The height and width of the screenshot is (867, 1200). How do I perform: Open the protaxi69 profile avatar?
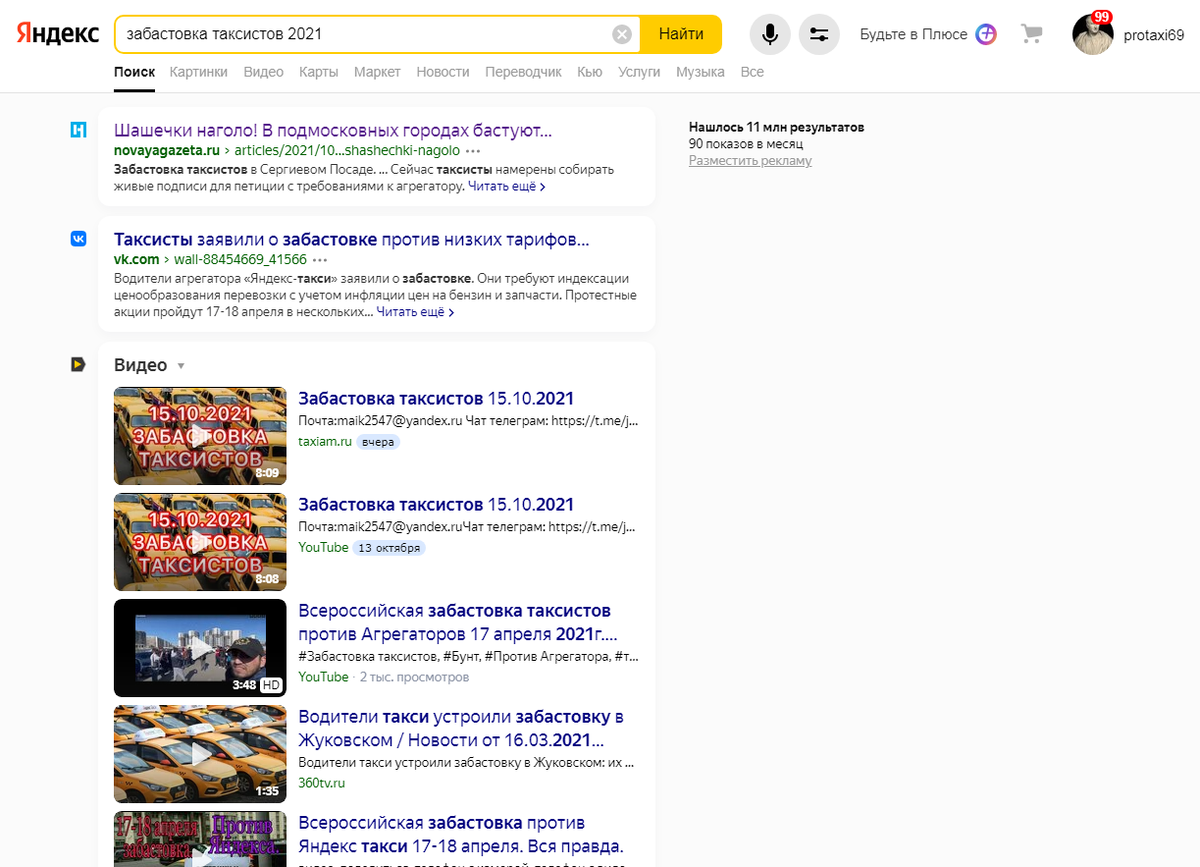pos(1093,34)
